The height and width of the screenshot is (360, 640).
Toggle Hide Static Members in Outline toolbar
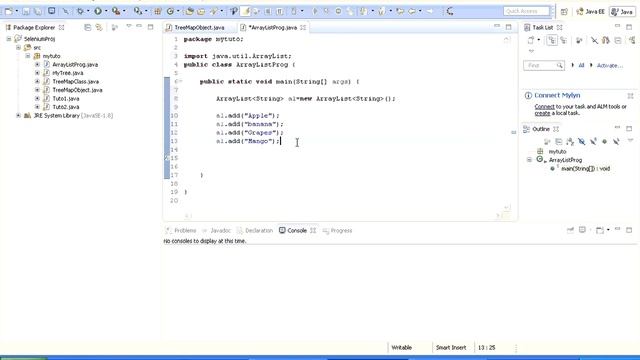[593, 141]
